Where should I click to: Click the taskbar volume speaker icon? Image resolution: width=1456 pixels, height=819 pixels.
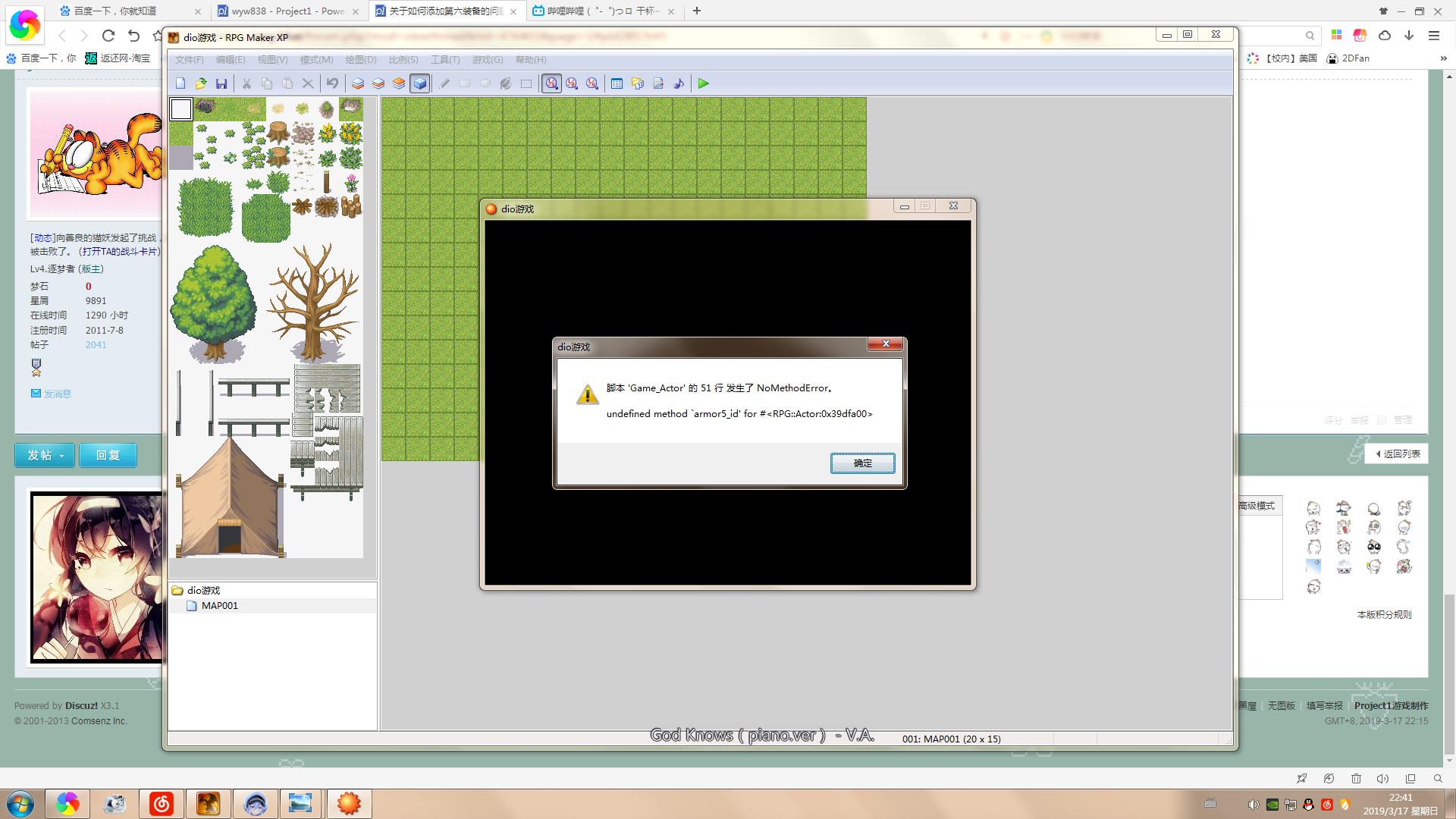point(1253,805)
